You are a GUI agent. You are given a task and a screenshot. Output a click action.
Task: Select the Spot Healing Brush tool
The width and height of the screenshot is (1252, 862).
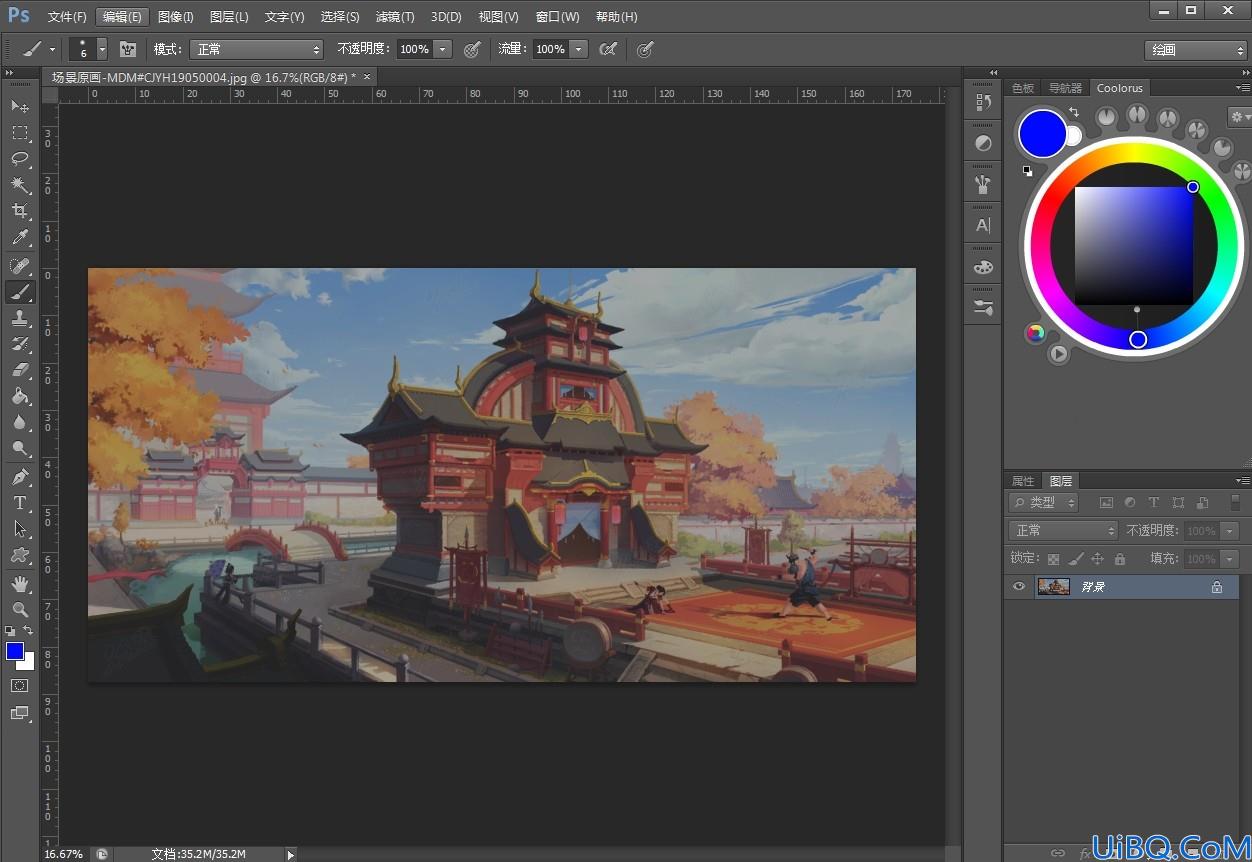[x=20, y=266]
